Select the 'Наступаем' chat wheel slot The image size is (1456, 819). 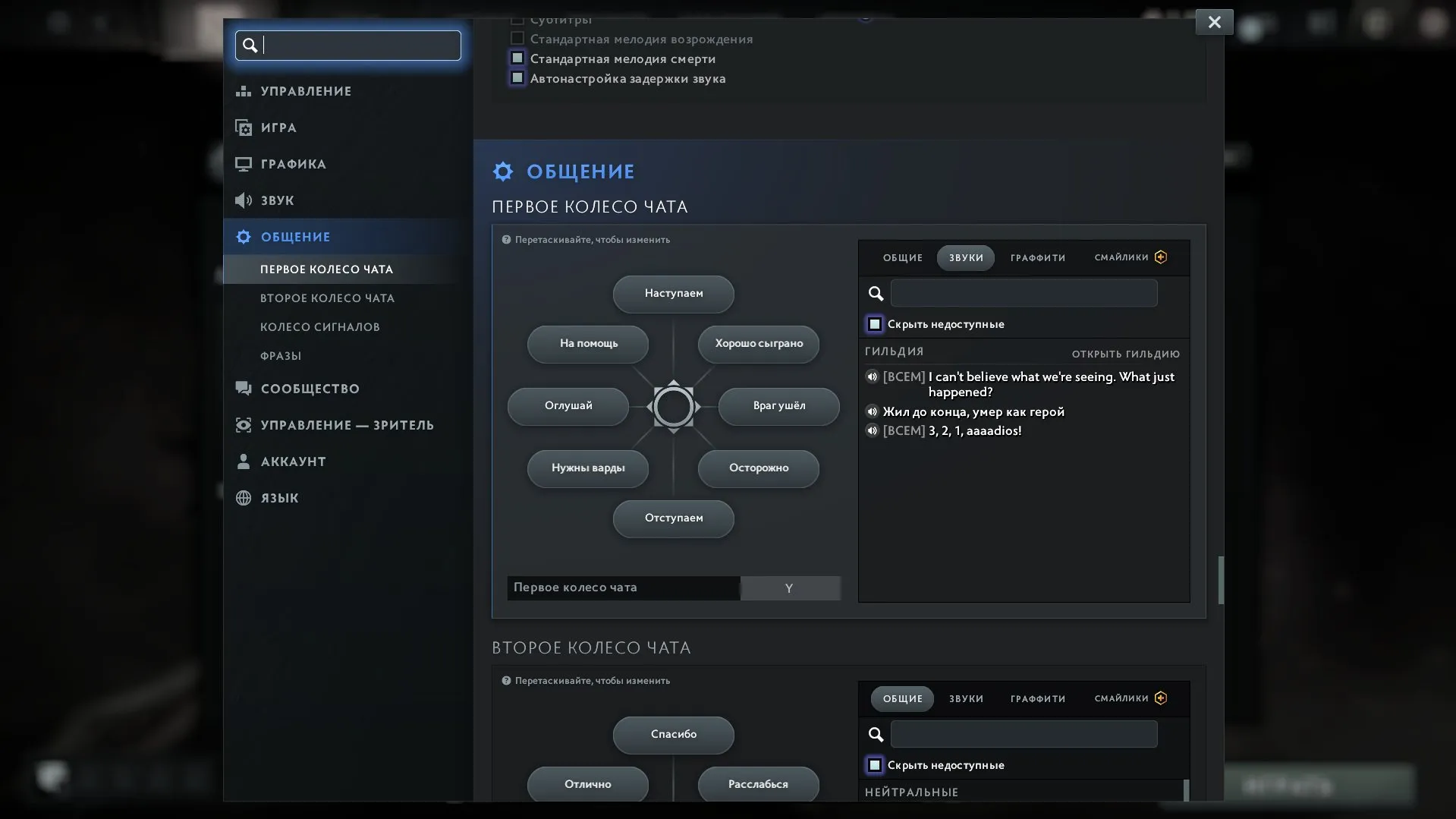click(674, 294)
